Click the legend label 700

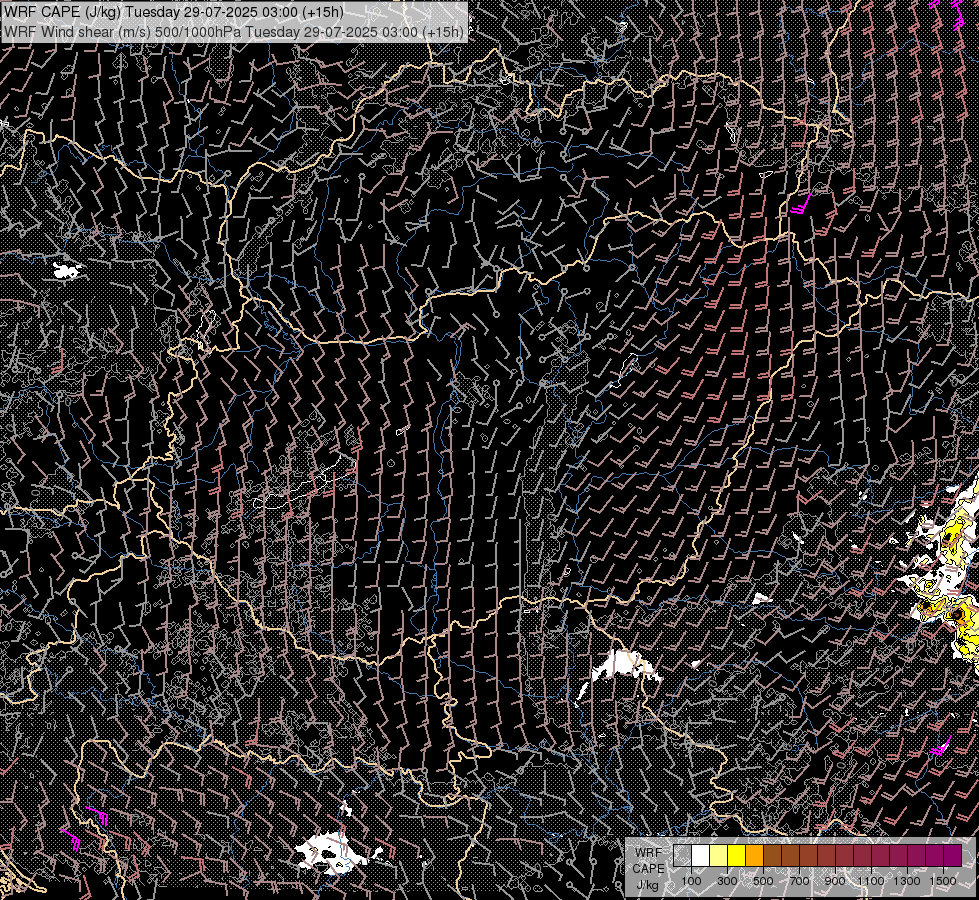coord(799,881)
